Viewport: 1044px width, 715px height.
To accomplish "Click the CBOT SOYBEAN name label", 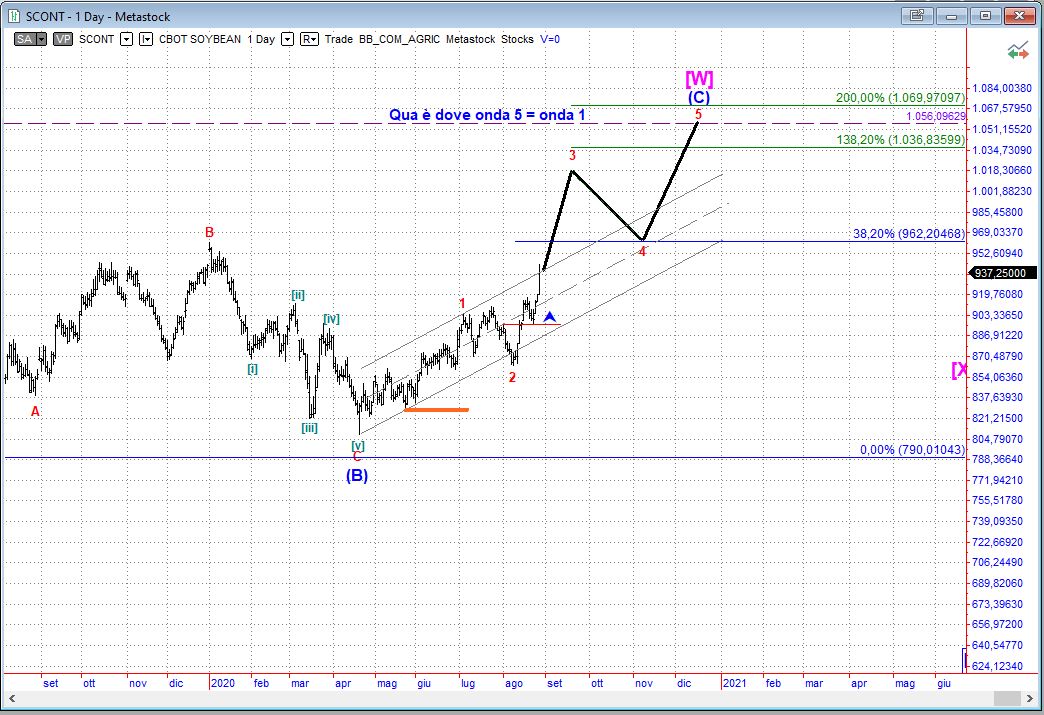I will [200, 39].
